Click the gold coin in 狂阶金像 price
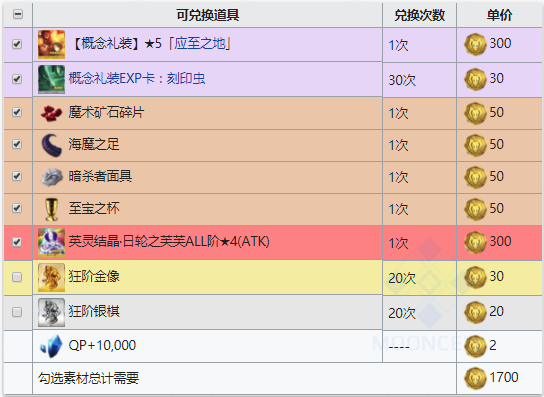The height and width of the screenshot is (397, 544). click(475, 277)
